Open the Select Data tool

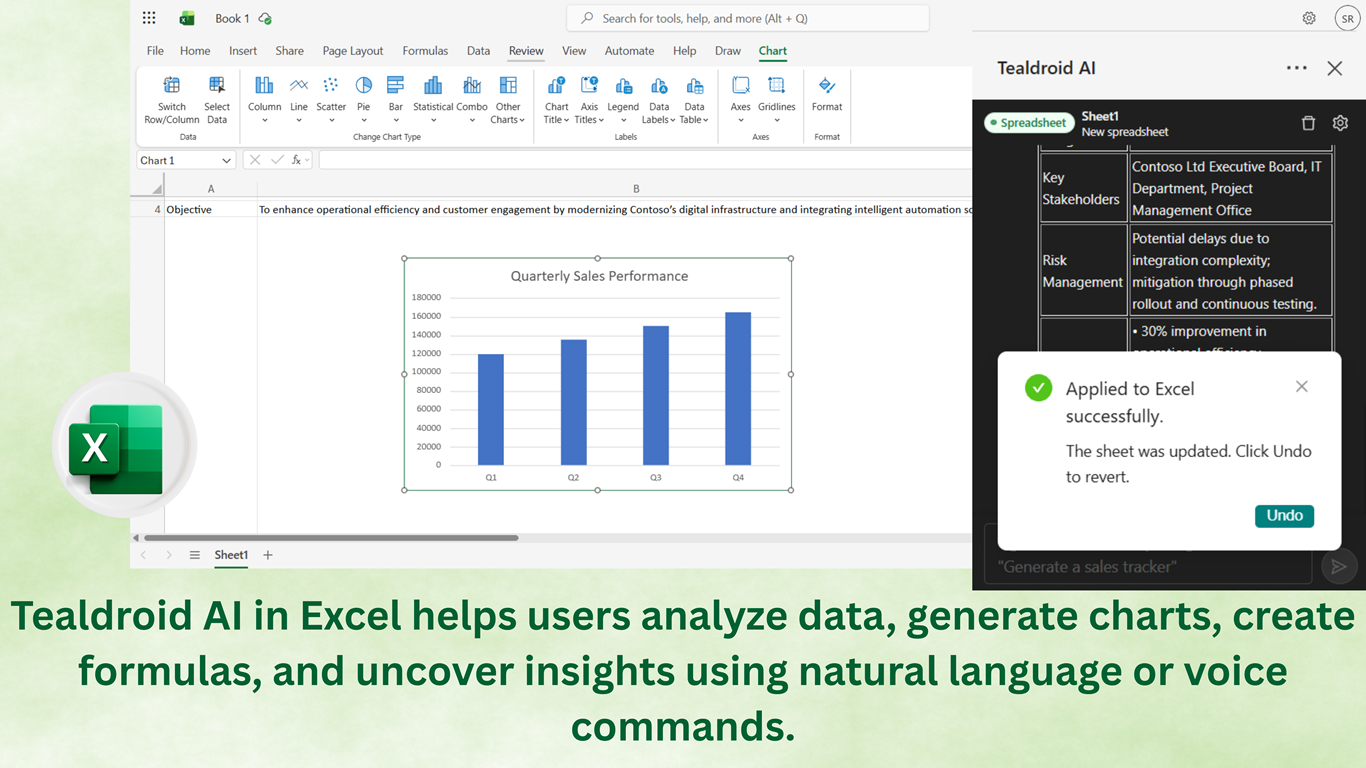click(217, 100)
